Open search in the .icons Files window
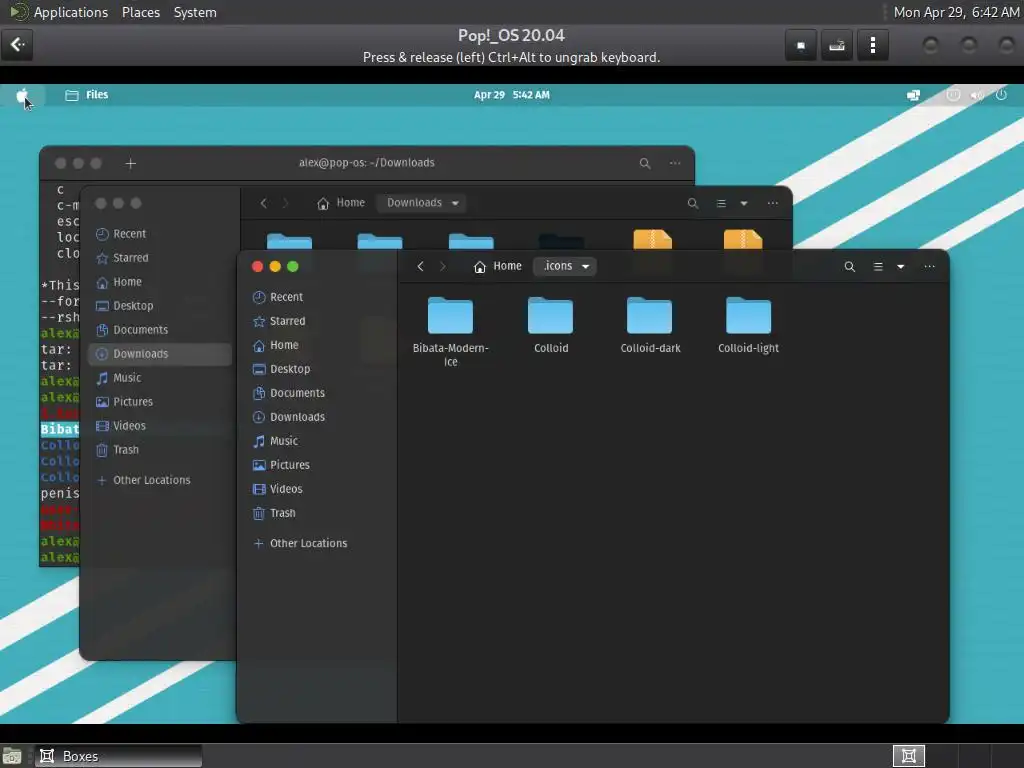 [x=850, y=266]
